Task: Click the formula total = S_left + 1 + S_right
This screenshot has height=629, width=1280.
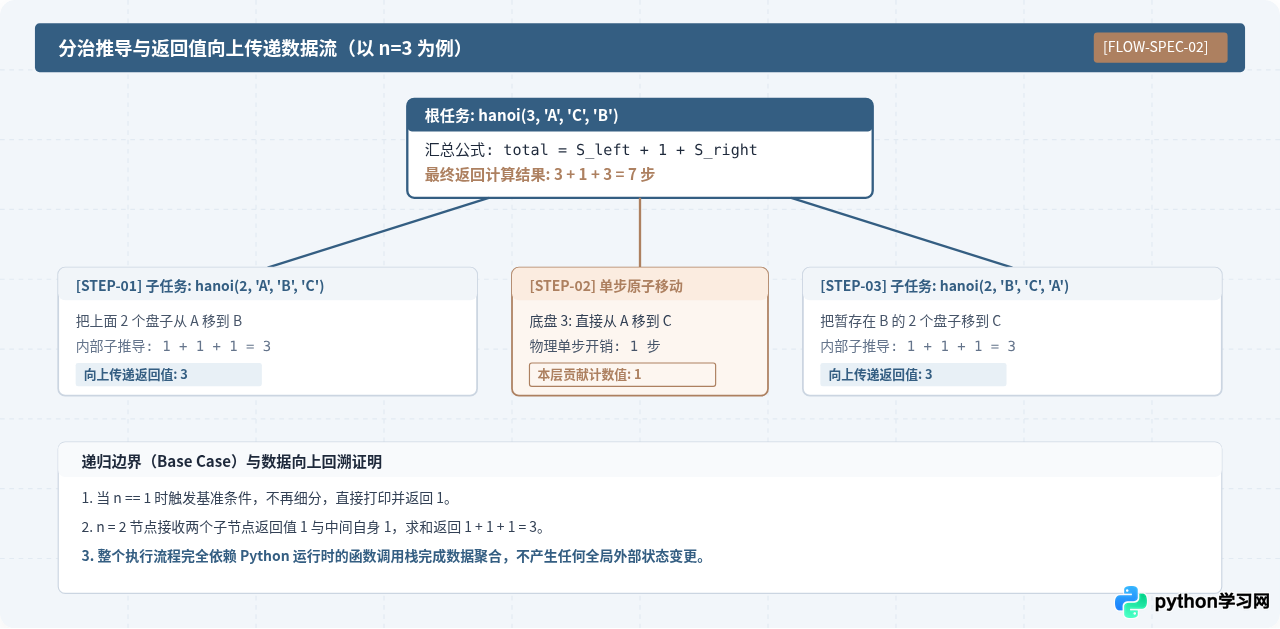Action: pos(630,150)
